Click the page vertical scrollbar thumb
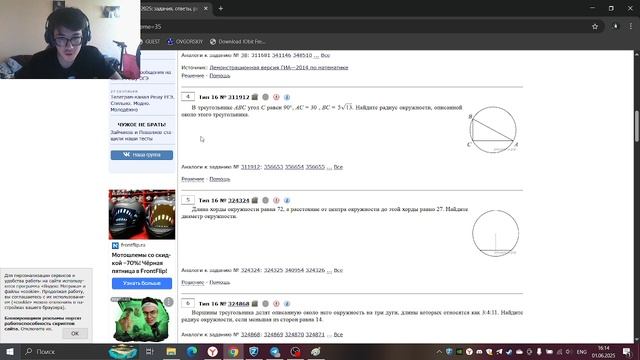 click(x=636, y=127)
